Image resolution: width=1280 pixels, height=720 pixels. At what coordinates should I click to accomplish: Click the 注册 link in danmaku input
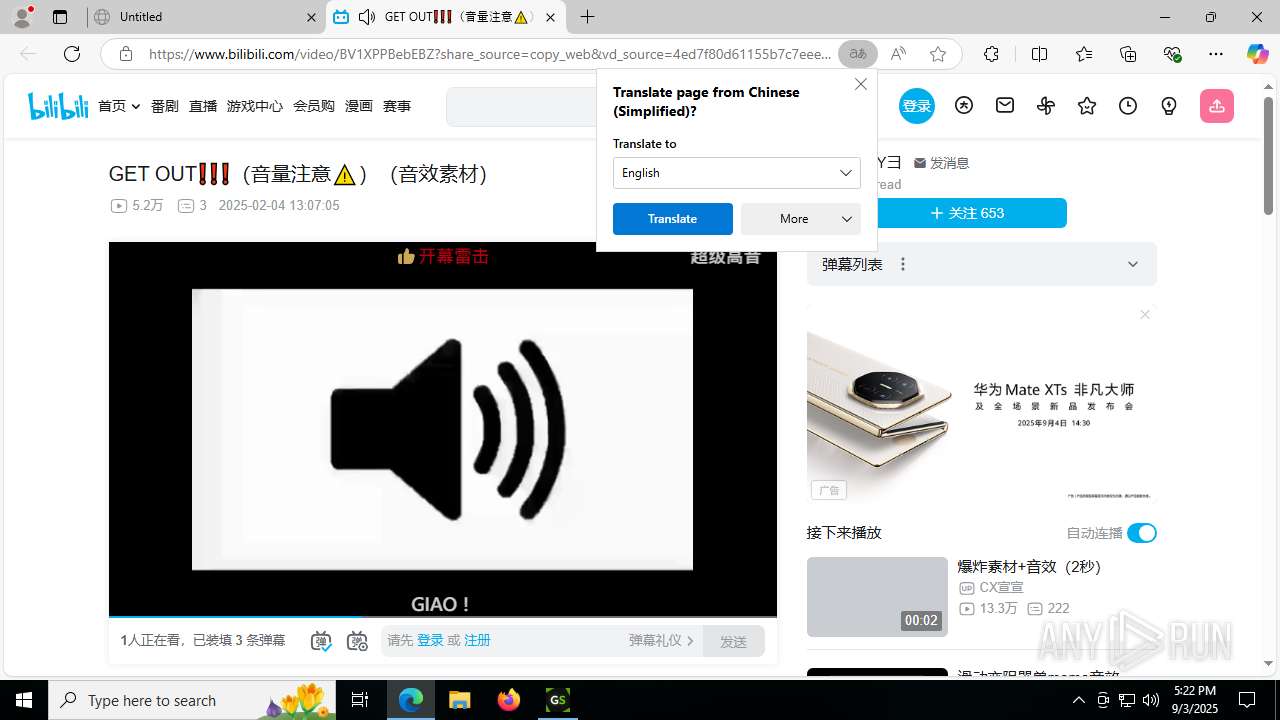(477, 640)
